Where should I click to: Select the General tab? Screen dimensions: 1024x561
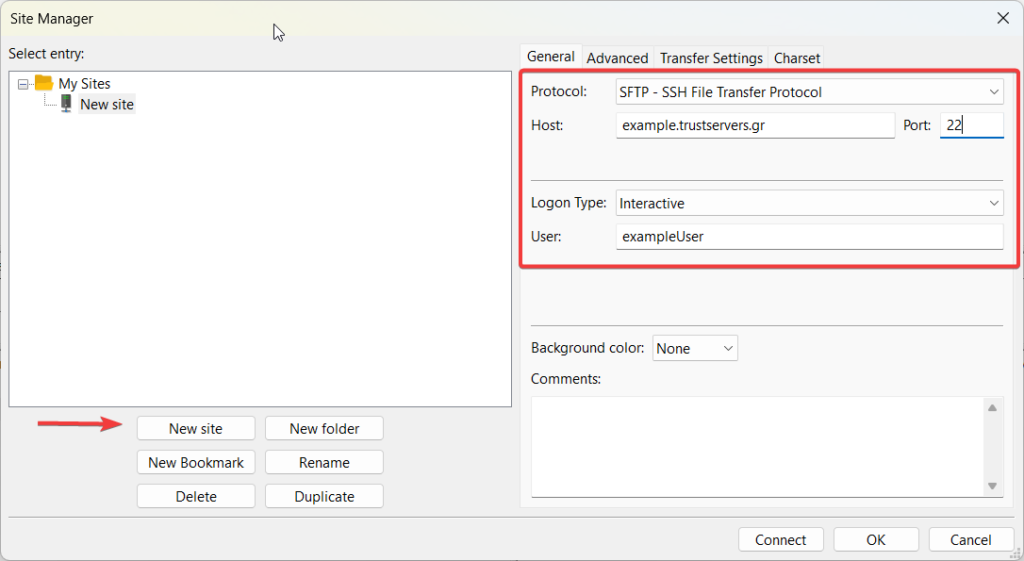551,57
